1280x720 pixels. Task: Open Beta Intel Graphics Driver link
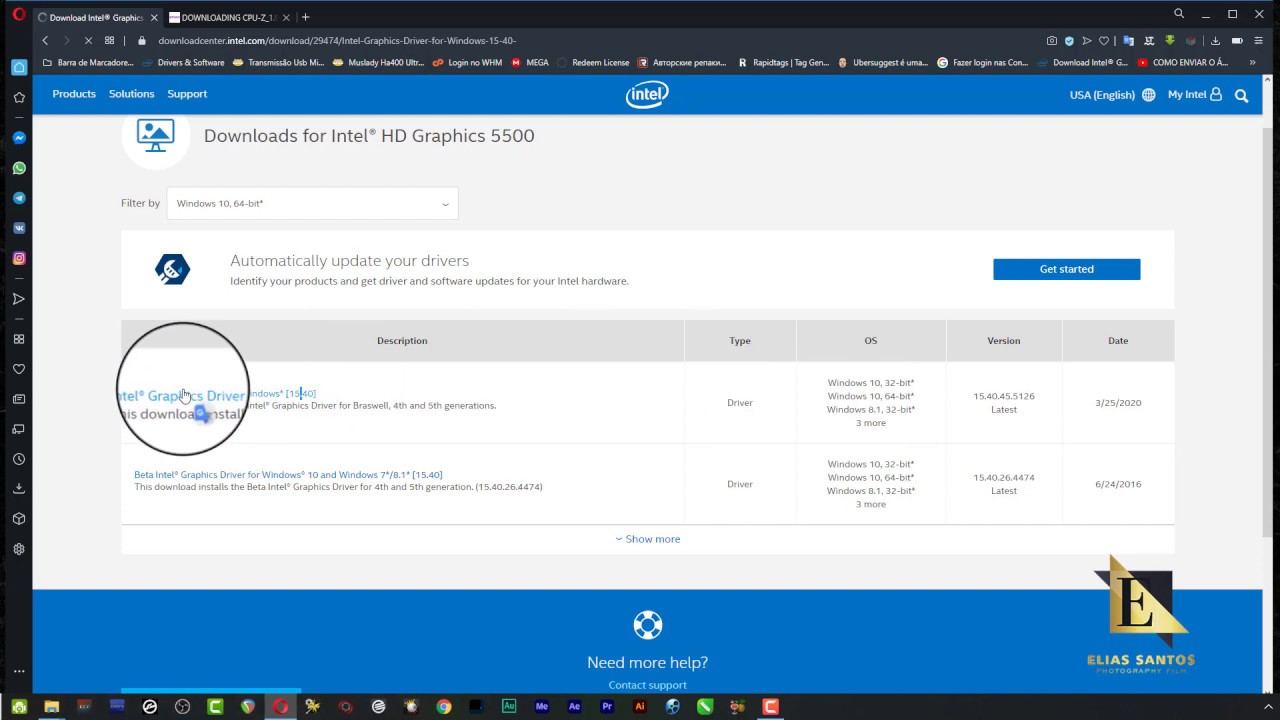[288, 475]
